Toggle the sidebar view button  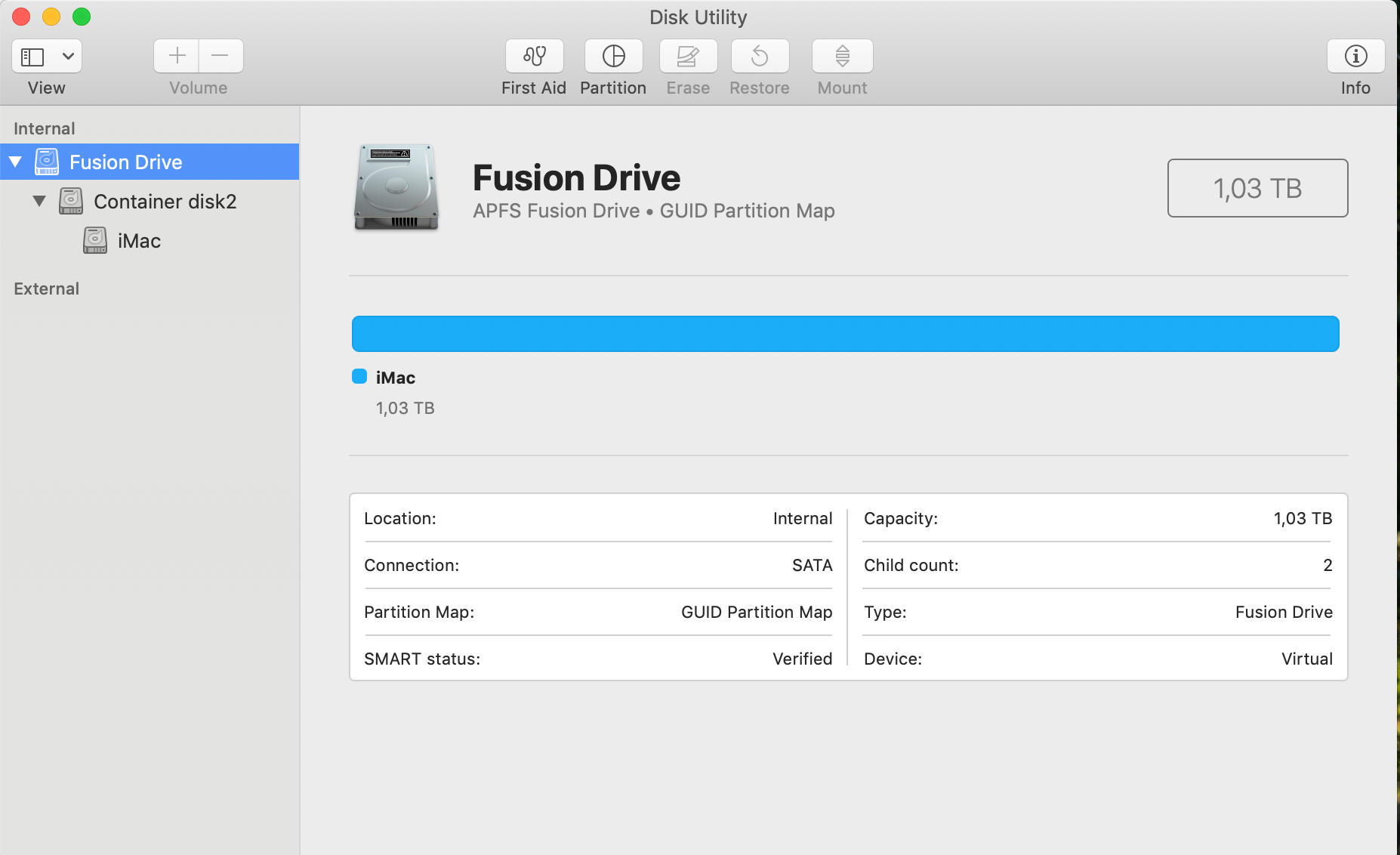32,57
